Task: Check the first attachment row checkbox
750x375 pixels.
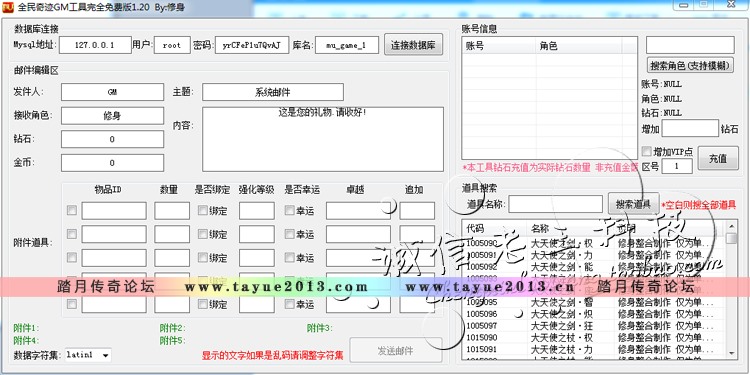Action: pos(72,210)
